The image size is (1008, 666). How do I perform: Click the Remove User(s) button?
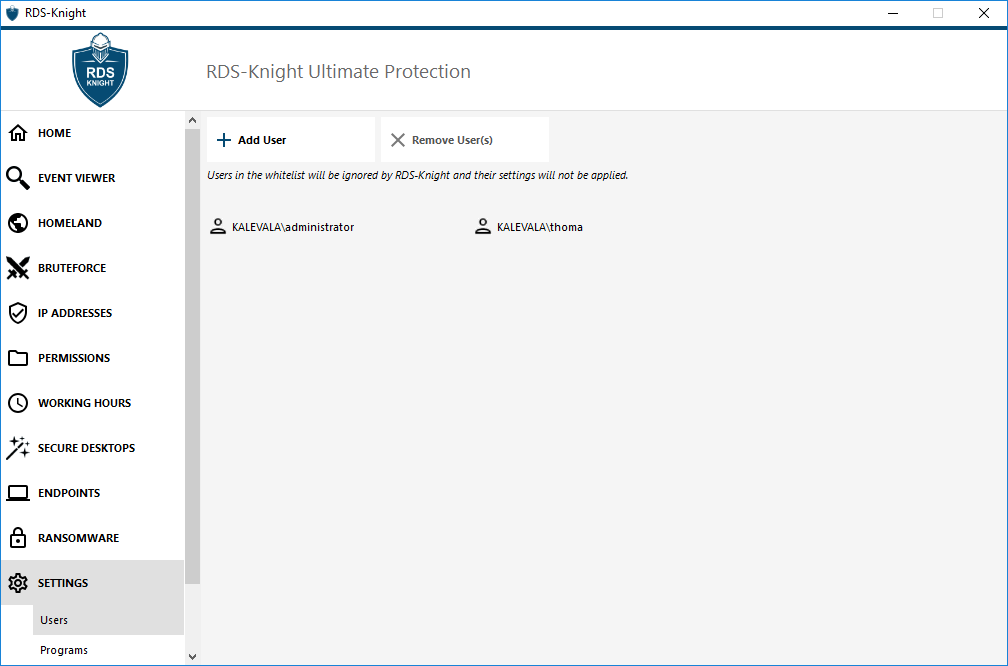point(465,140)
